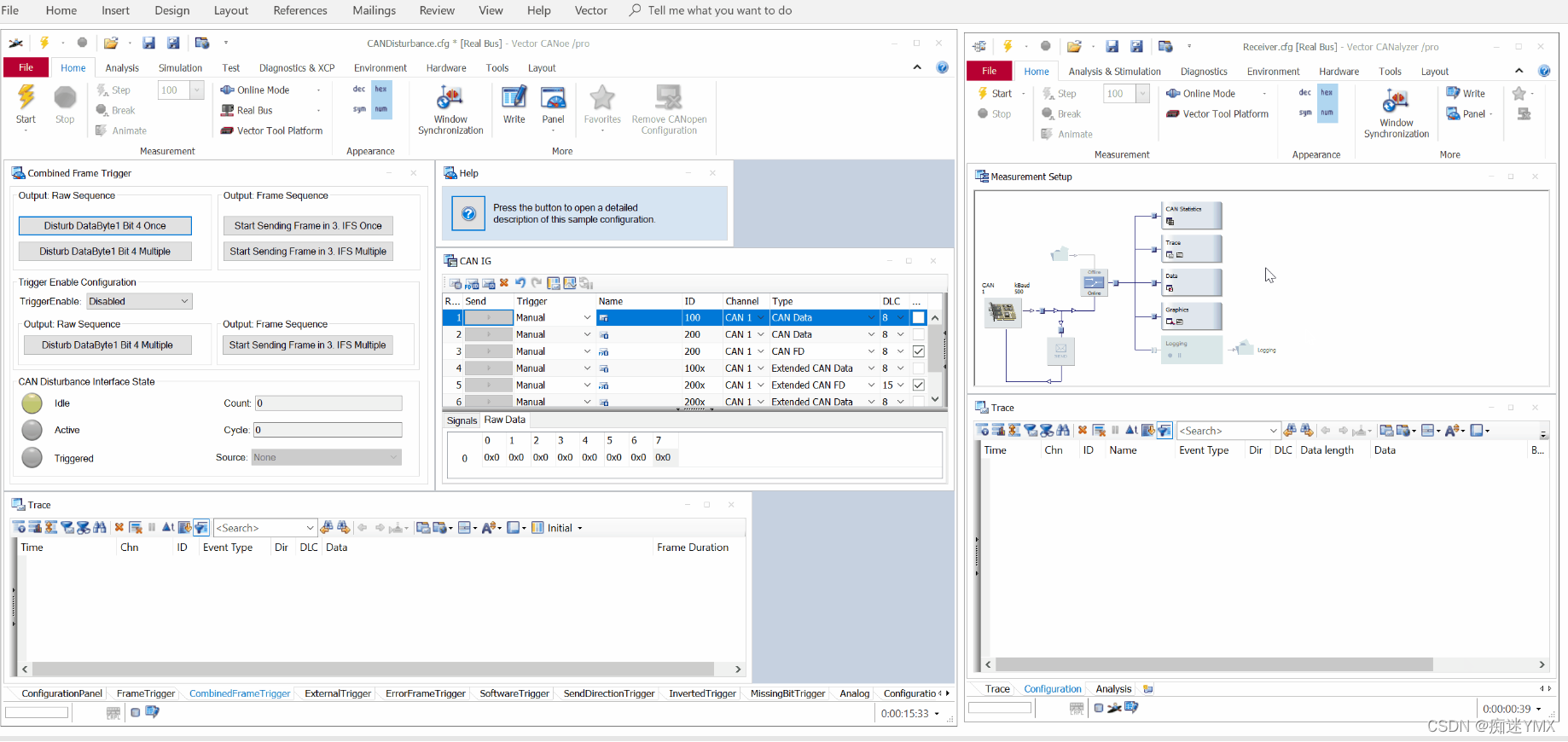This screenshot has height=742, width=1568.
Task: Click upper Start Sending Frame in 3. IFS Multiple
Action: coord(308,252)
